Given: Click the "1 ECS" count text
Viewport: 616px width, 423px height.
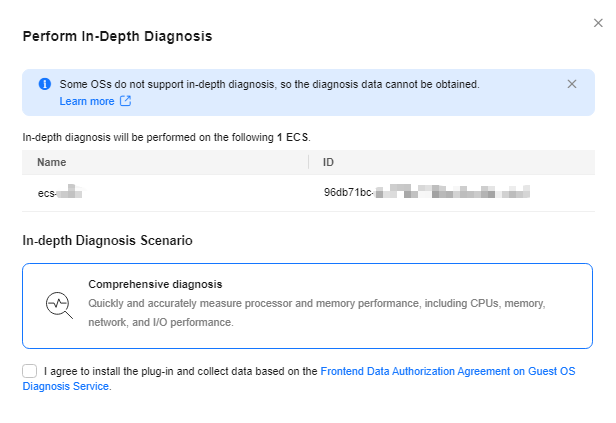Looking at the screenshot, I should click(293, 137).
